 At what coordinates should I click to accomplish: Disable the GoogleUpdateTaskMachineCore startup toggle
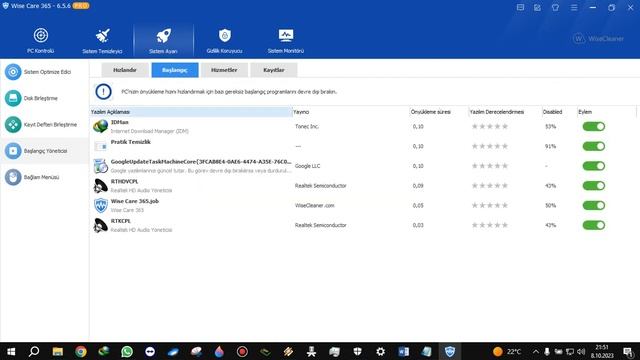pos(593,166)
